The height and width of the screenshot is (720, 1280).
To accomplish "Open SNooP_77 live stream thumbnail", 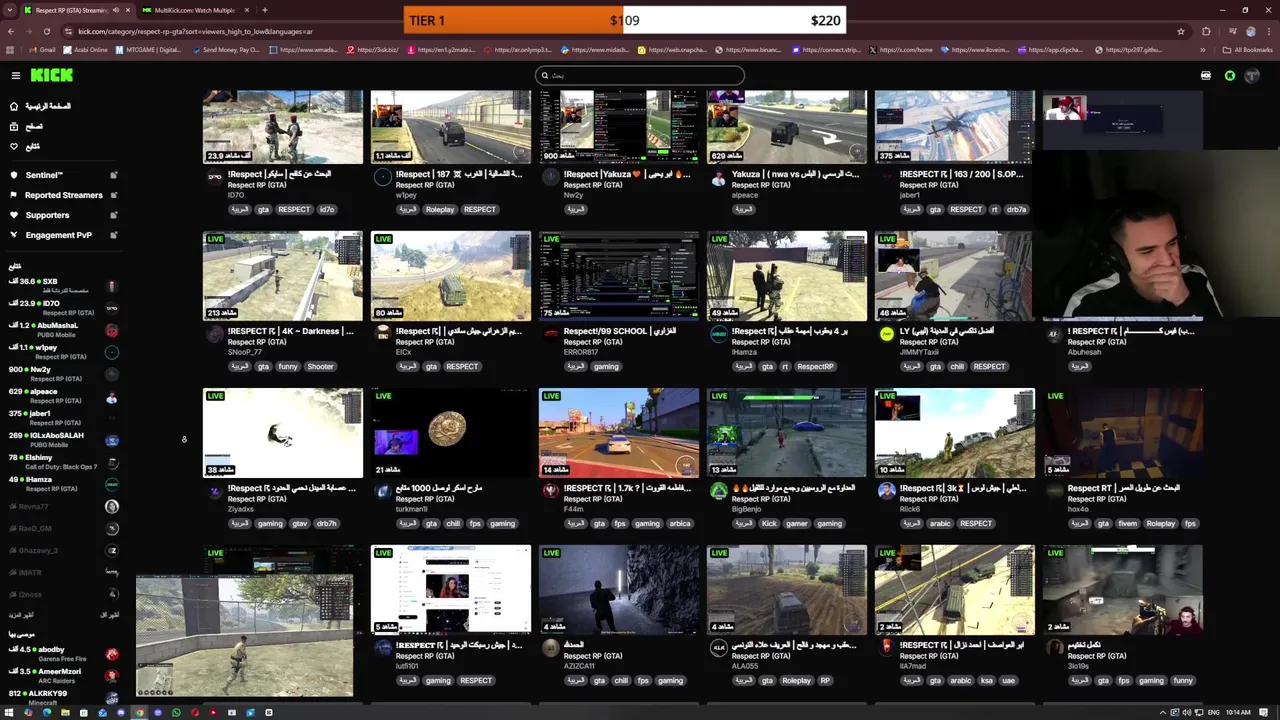I will 283,276.
